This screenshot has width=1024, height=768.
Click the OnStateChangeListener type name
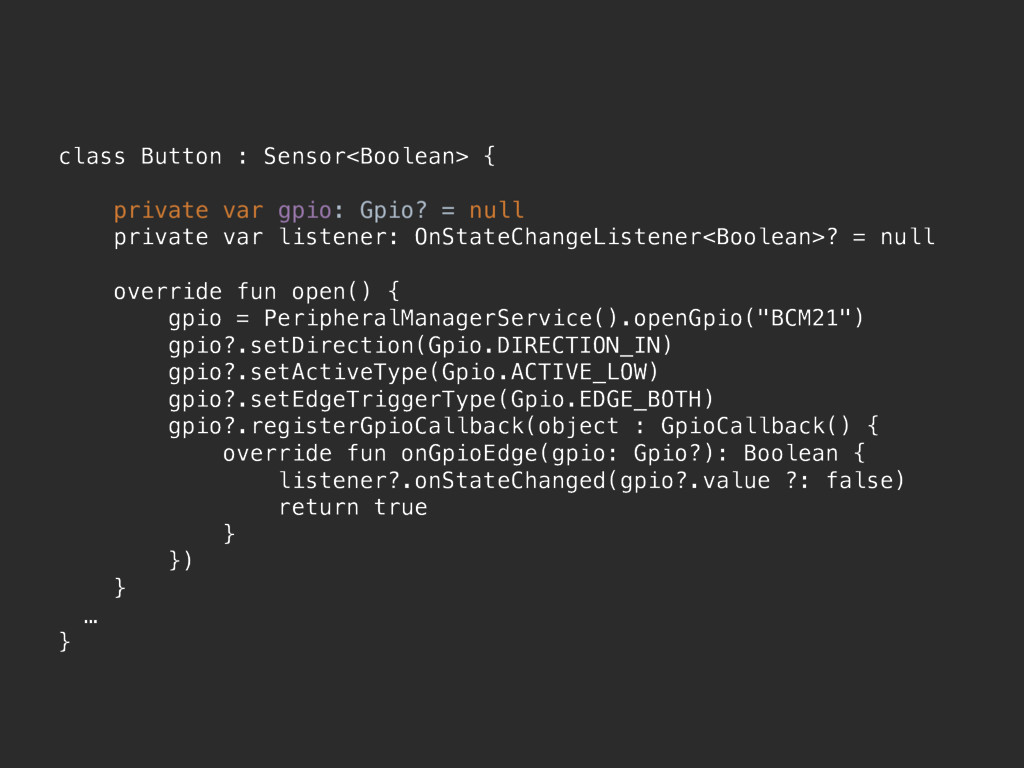coord(558,237)
